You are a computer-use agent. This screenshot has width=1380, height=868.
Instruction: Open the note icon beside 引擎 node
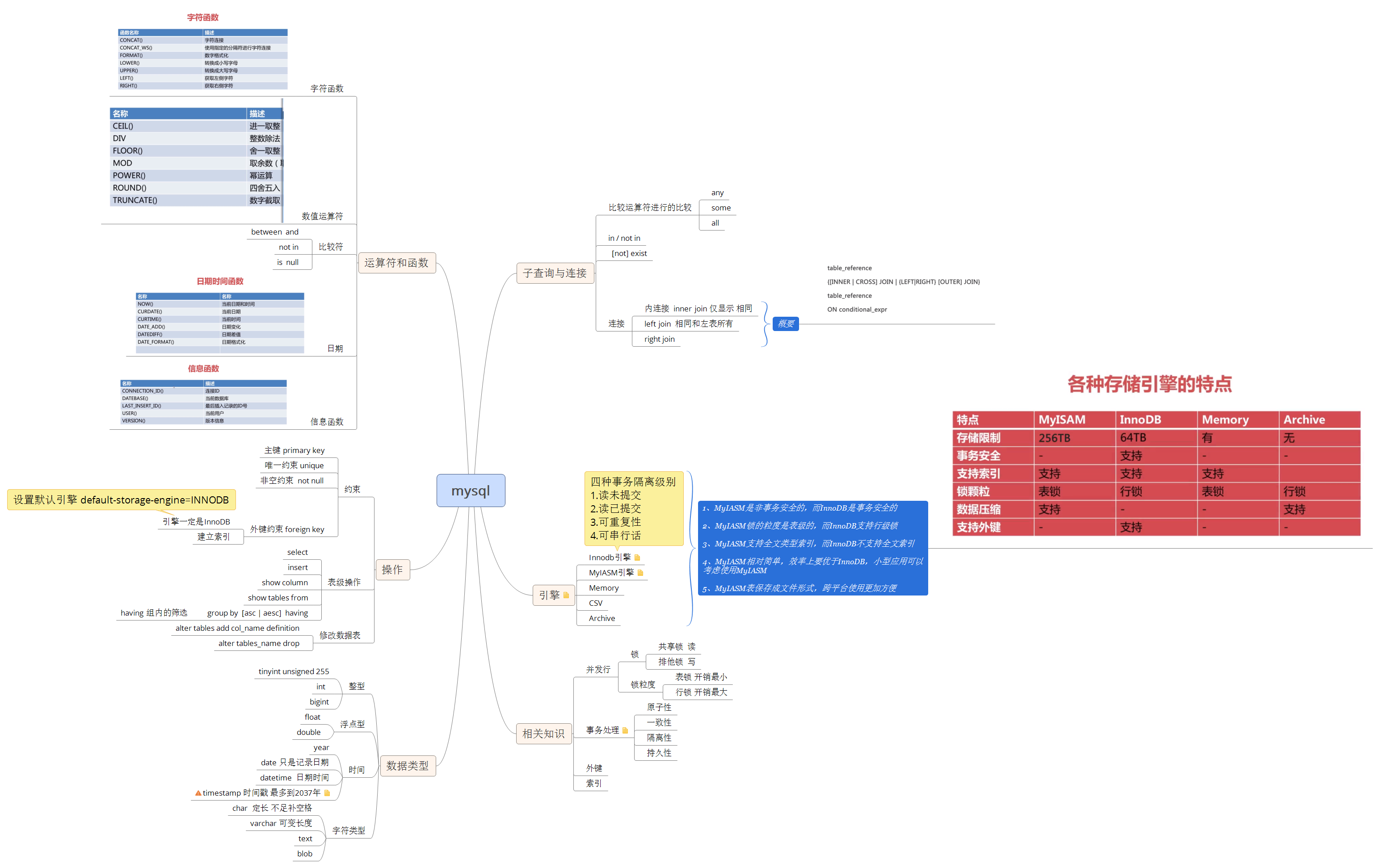click(566, 595)
